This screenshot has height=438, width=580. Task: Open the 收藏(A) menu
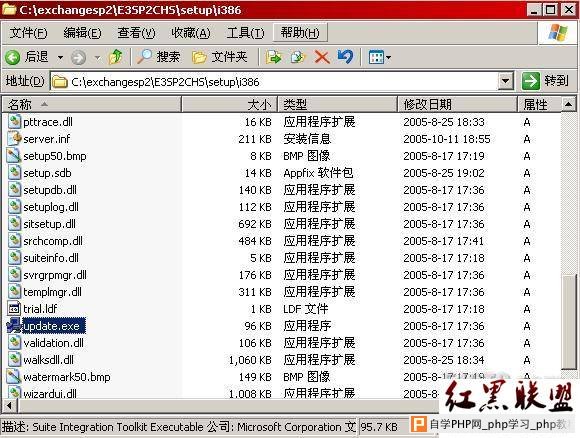(190, 33)
